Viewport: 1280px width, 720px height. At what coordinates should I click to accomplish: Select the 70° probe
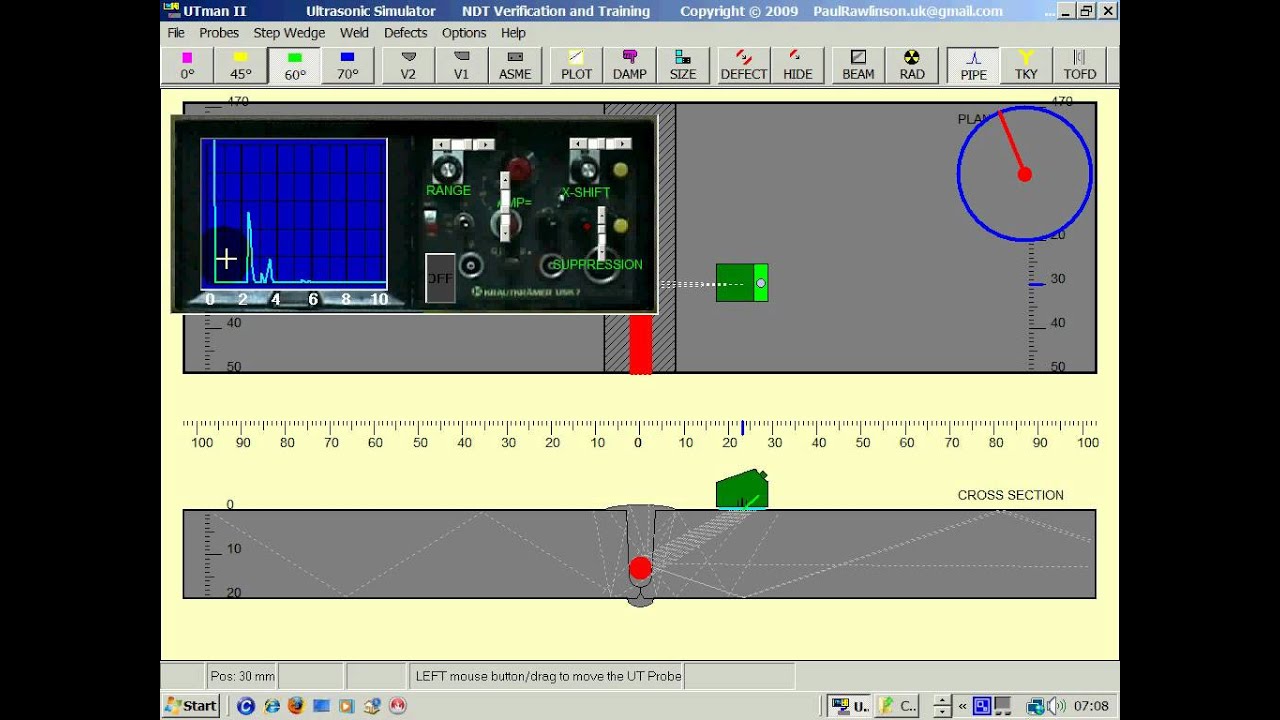347,65
